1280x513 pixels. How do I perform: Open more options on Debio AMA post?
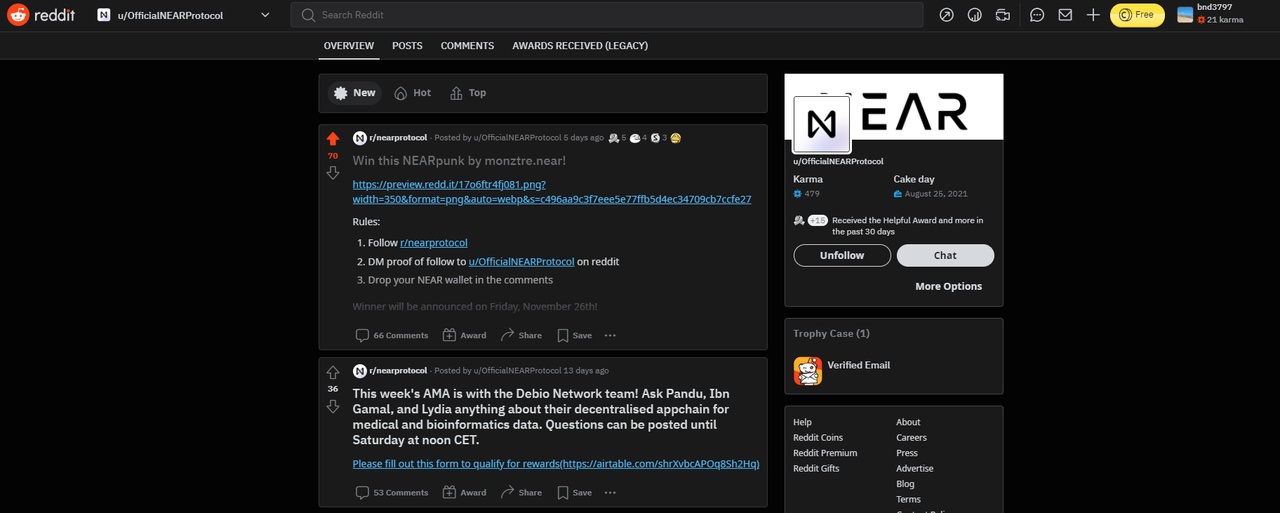click(x=610, y=492)
